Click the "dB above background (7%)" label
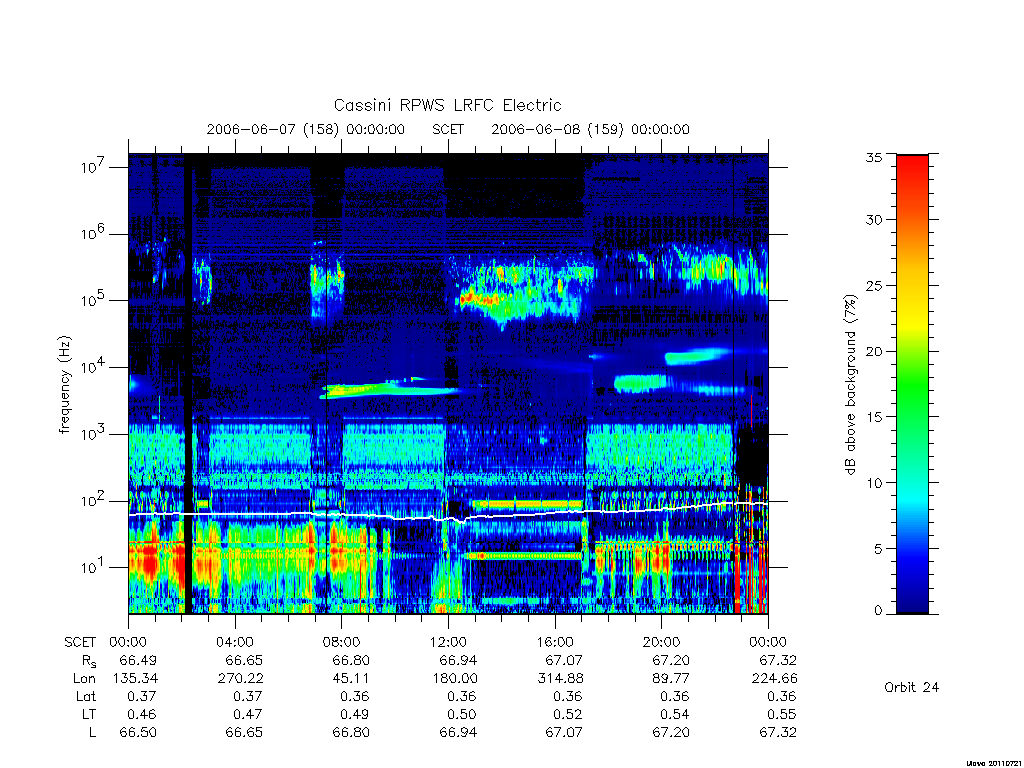 (x=850, y=385)
